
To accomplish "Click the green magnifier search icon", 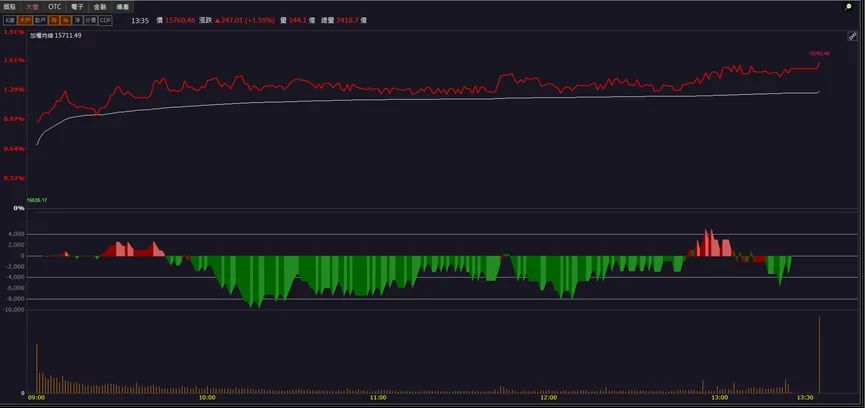I will pyautogui.click(x=848, y=7).
